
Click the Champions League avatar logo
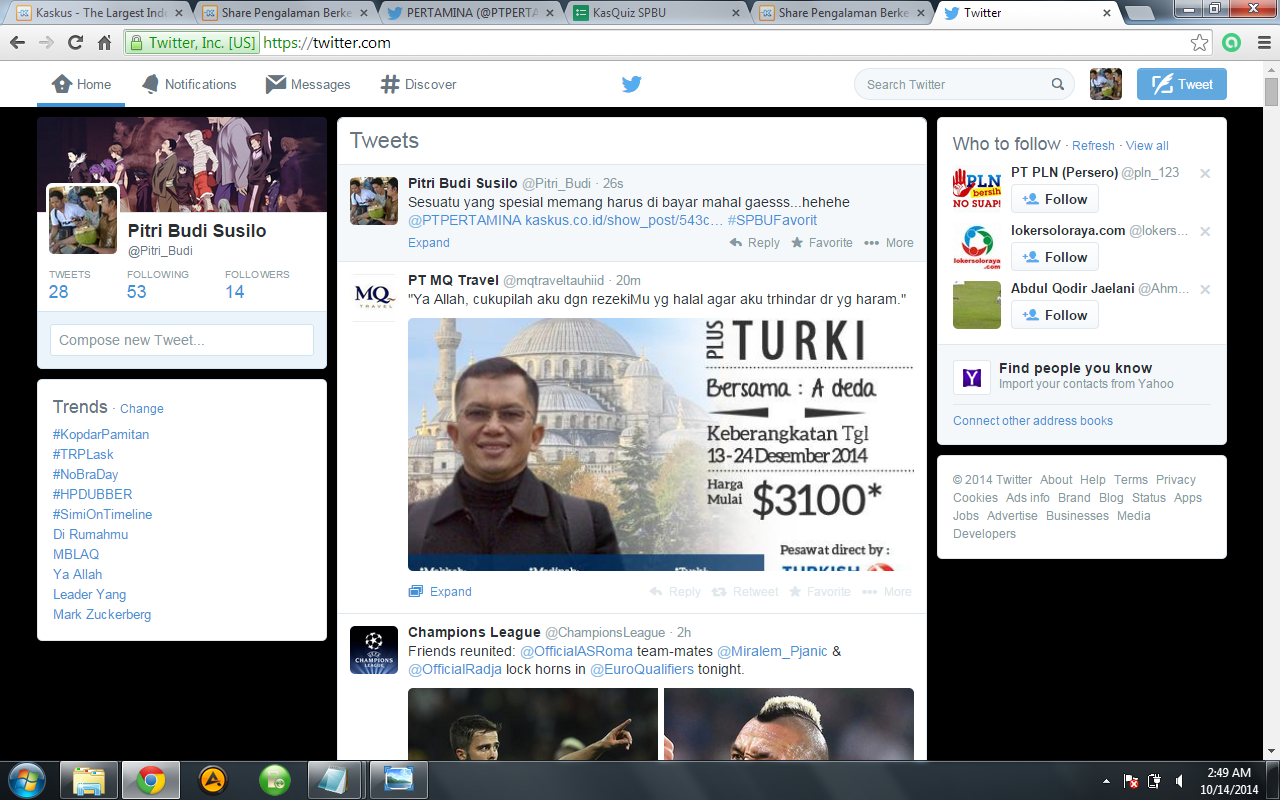tap(374, 649)
